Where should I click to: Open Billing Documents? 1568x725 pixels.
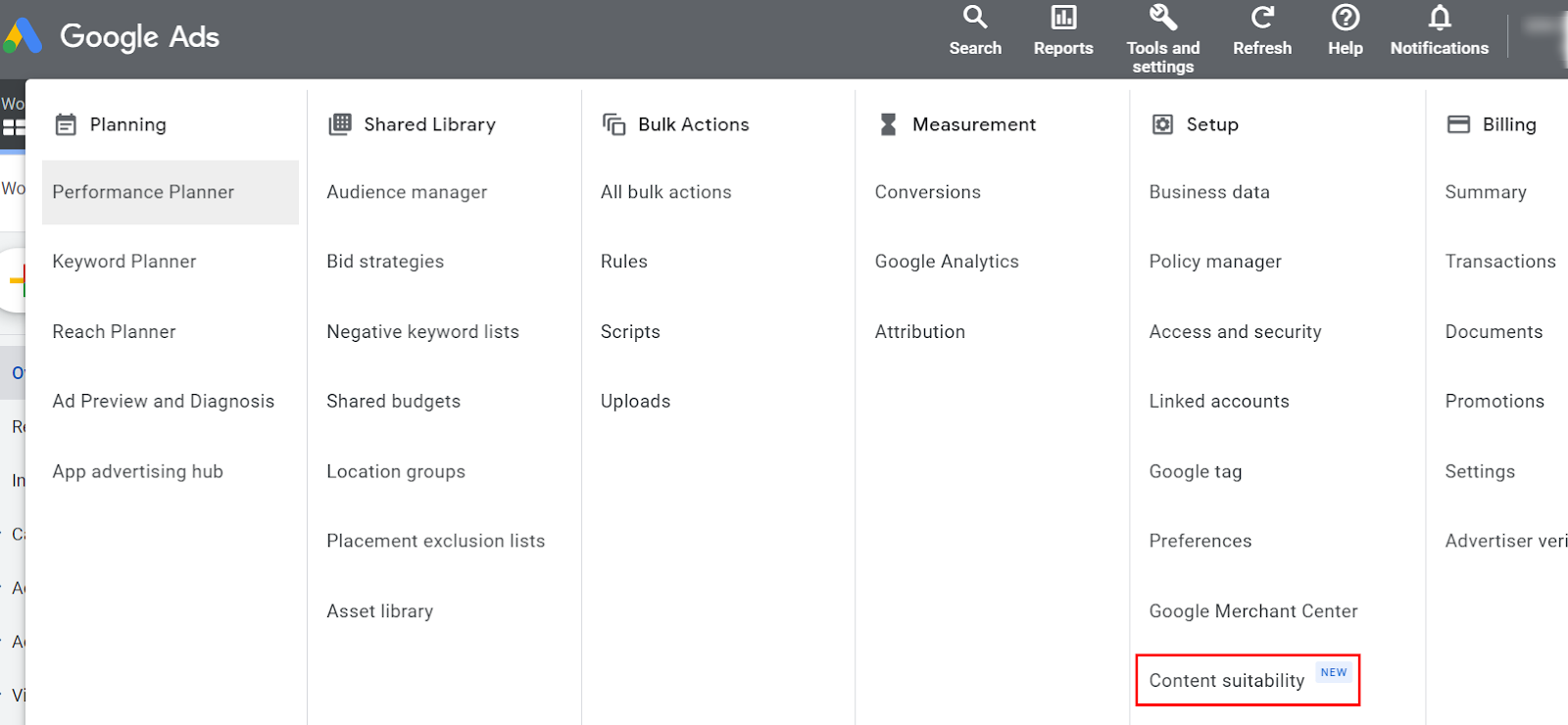1494,331
